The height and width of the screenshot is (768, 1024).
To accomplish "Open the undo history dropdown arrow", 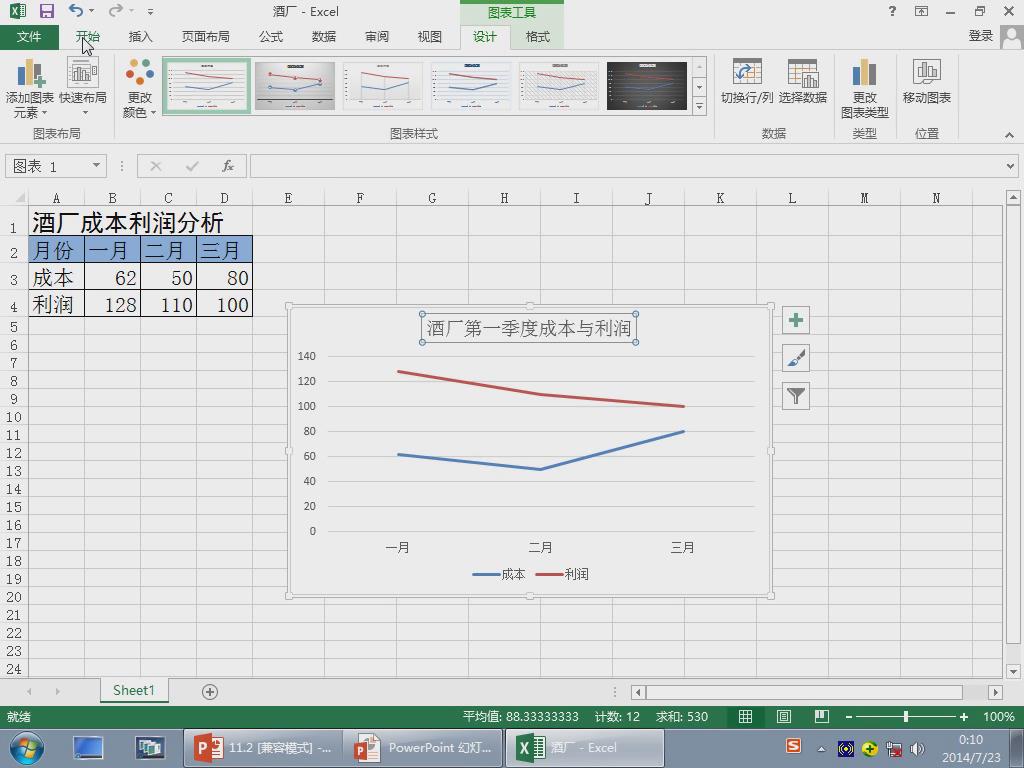I will 91,11.
